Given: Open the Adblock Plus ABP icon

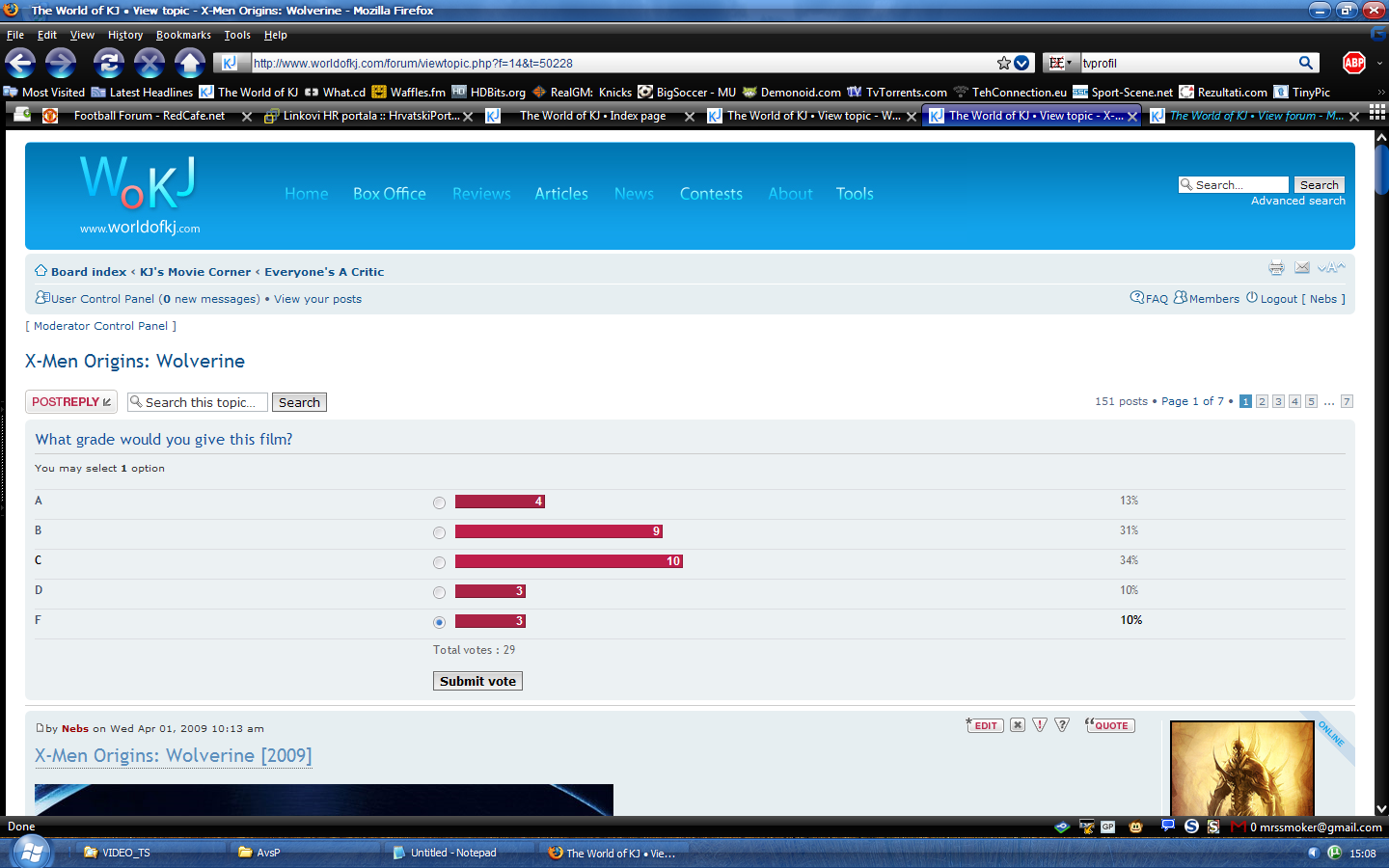Looking at the screenshot, I should [1354, 63].
